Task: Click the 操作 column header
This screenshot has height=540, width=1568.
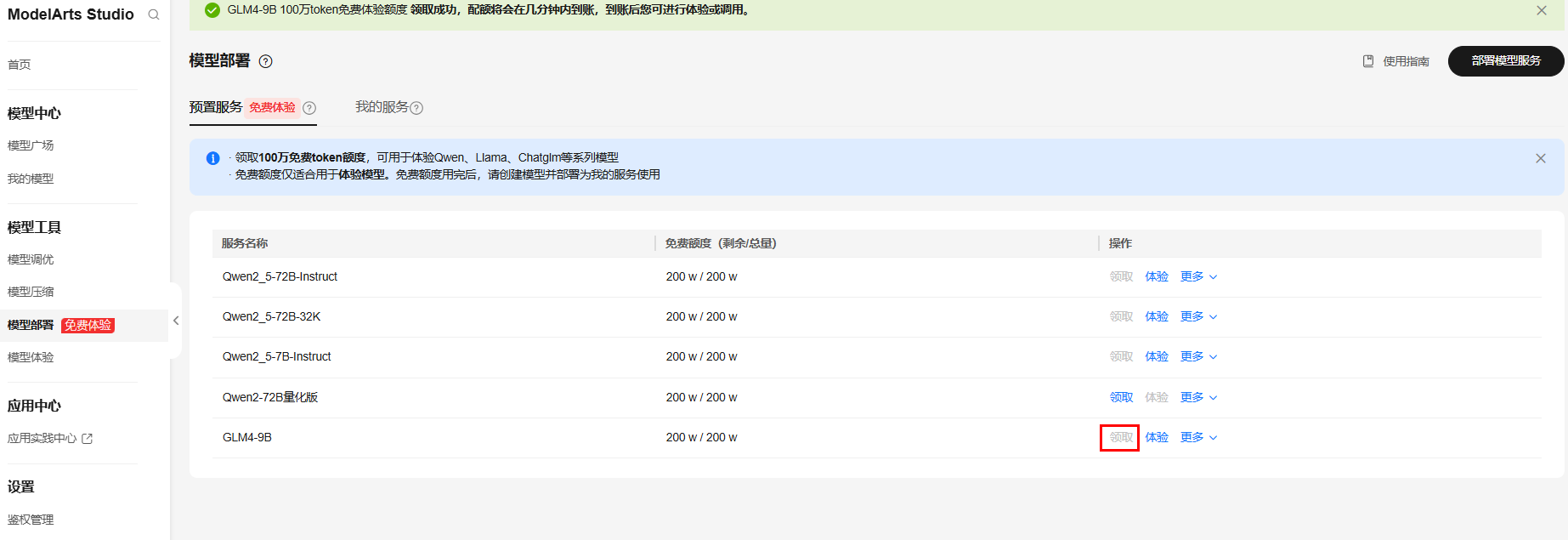Action: tap(1120, 243)
